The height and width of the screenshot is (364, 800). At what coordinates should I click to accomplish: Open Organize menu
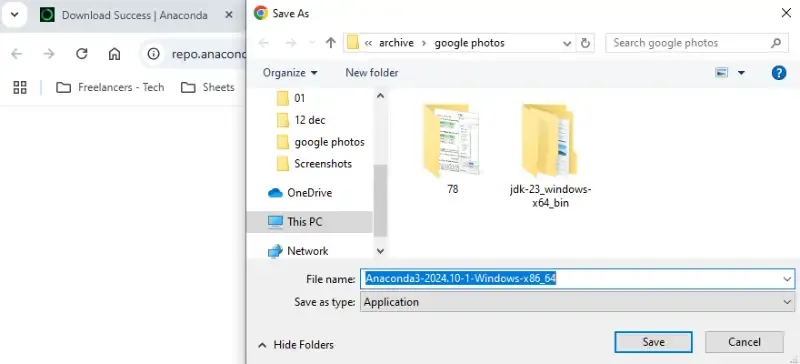click(x=290, y=73)
